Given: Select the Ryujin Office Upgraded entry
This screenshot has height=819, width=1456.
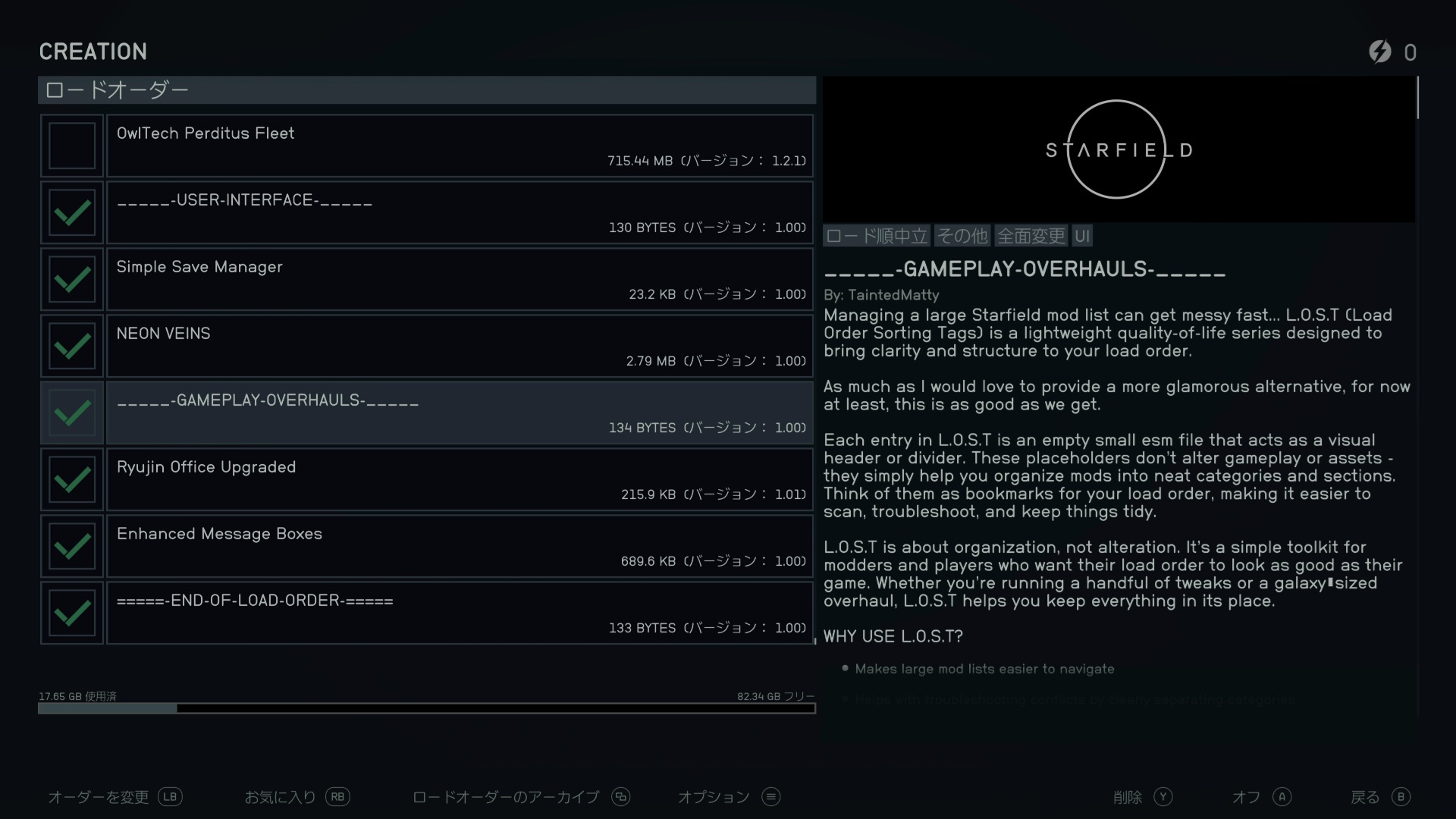Looking at the screenshot, I should click(460, 479).
